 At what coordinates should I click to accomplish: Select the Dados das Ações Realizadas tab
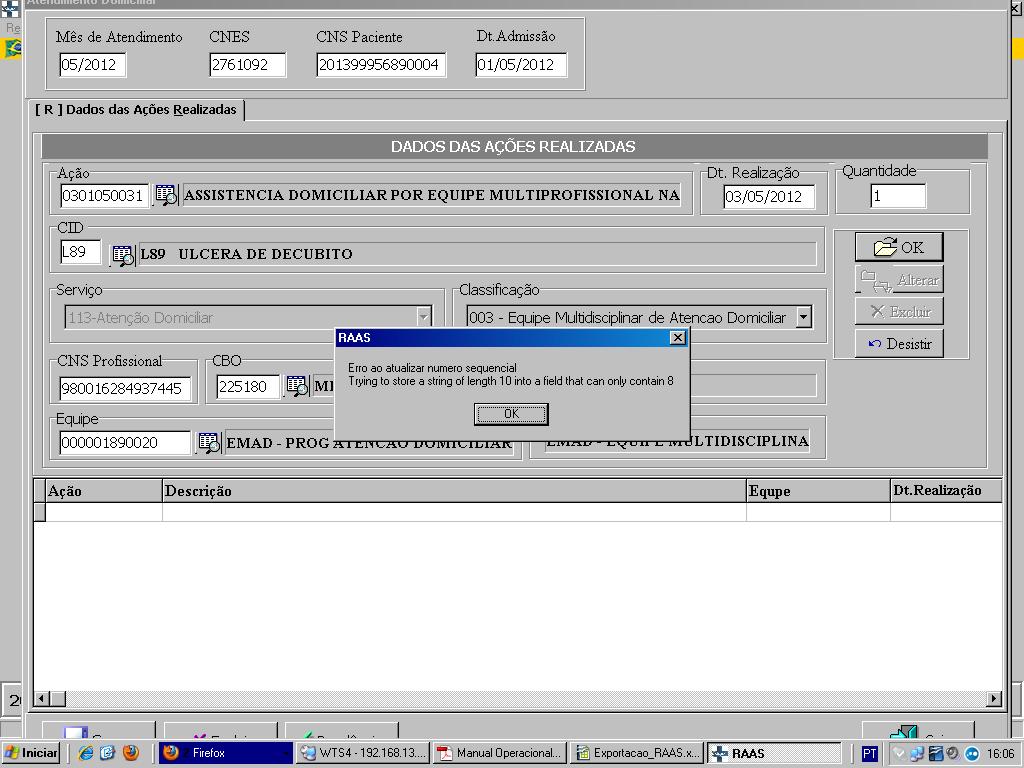[x=136, y=110]
